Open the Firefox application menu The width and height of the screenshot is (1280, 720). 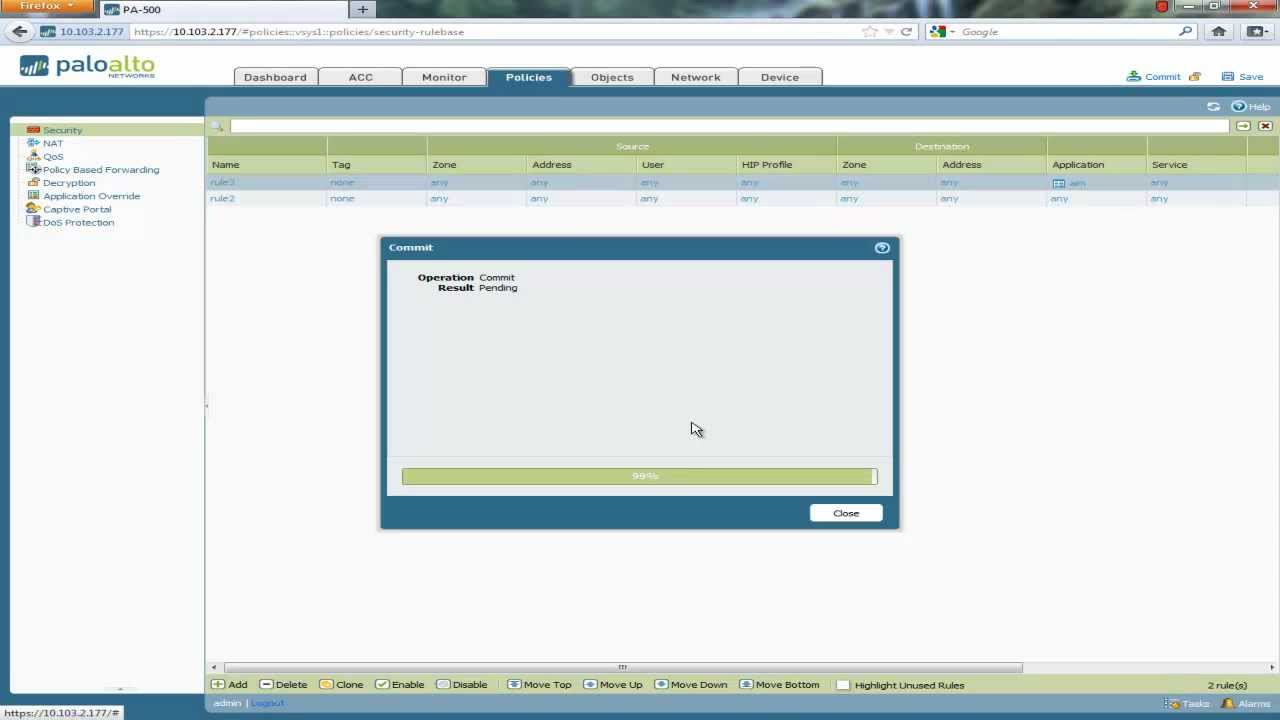[x=47, y=7]
